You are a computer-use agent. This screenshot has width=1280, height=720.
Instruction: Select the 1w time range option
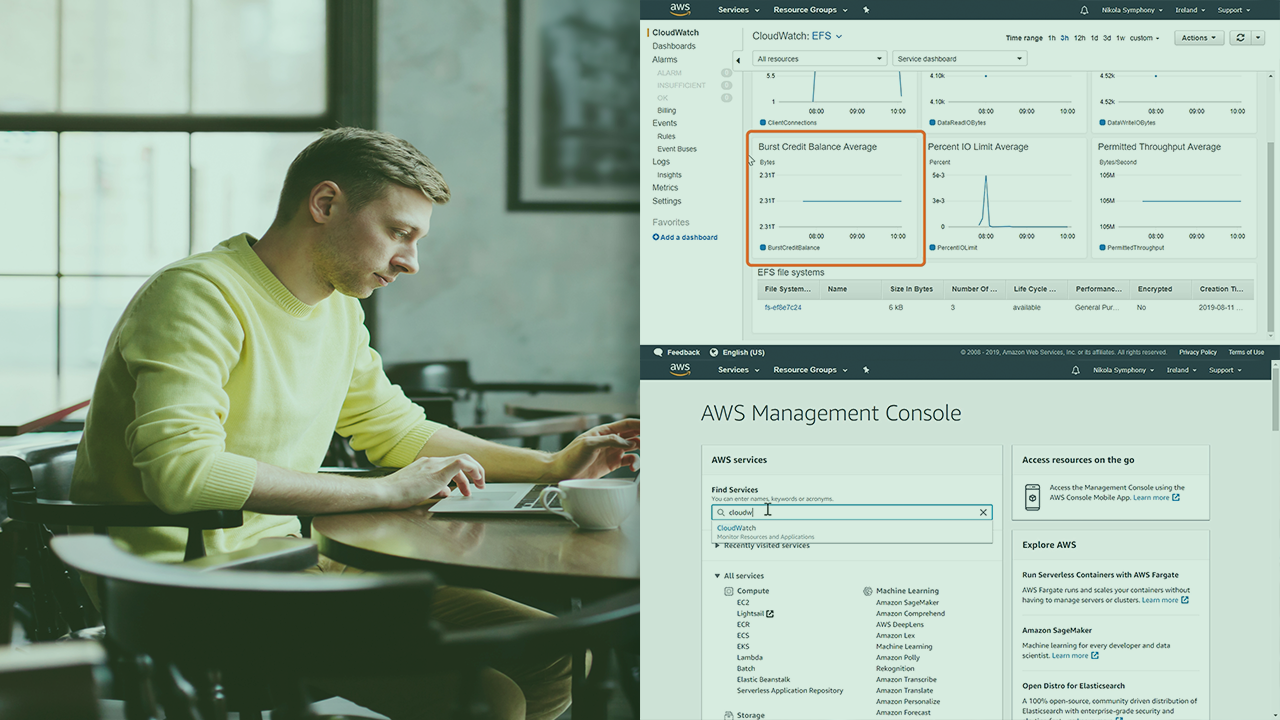pos(1120,37)
